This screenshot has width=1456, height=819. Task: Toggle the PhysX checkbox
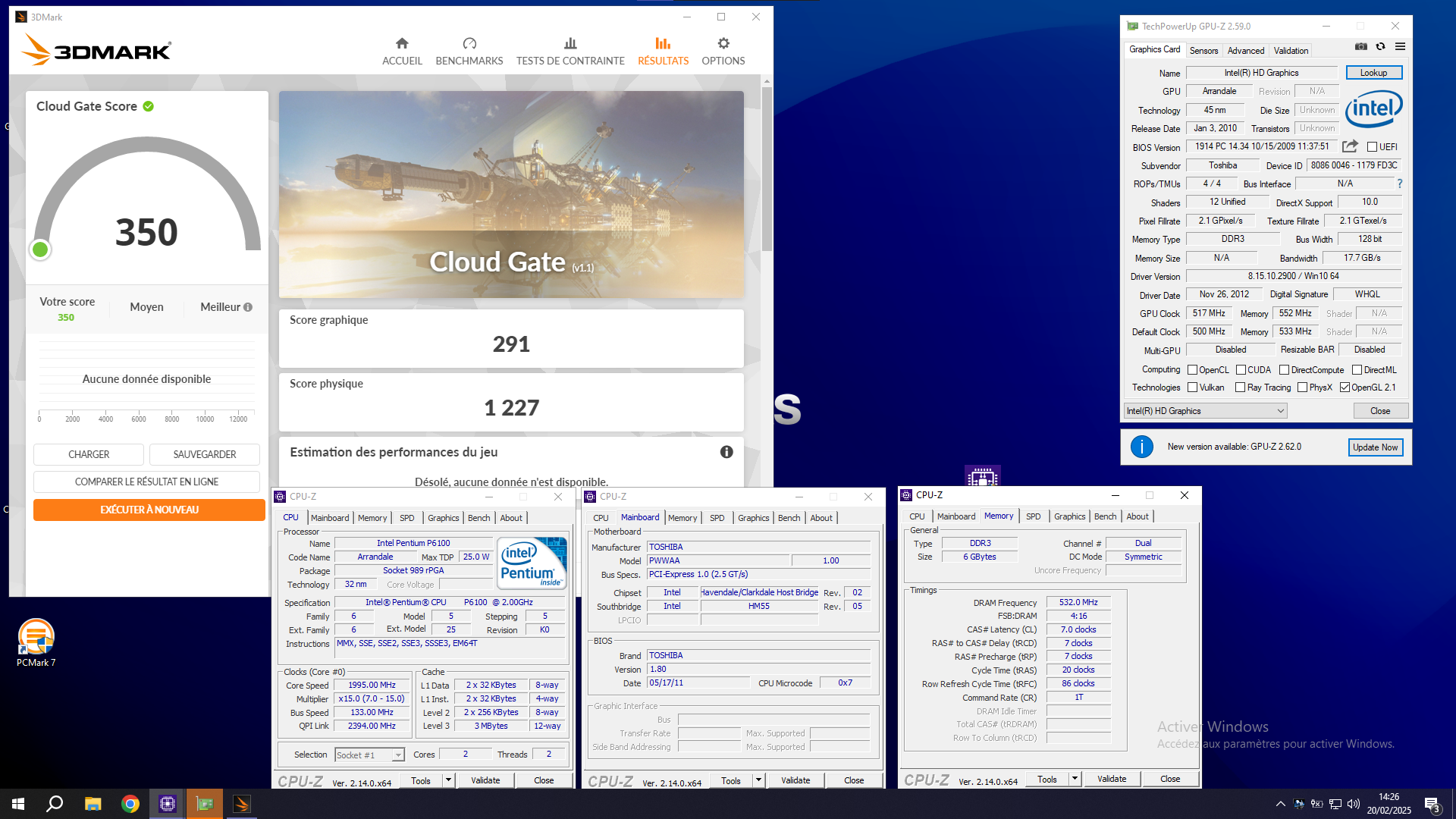[x=1302, y=388]
